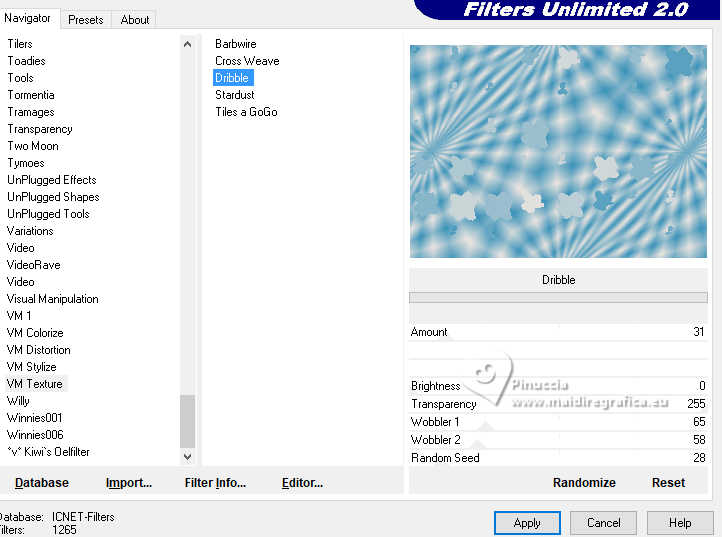Screen dimensions: 722x537
Task: Open the About tab
Action: point(135,20)
